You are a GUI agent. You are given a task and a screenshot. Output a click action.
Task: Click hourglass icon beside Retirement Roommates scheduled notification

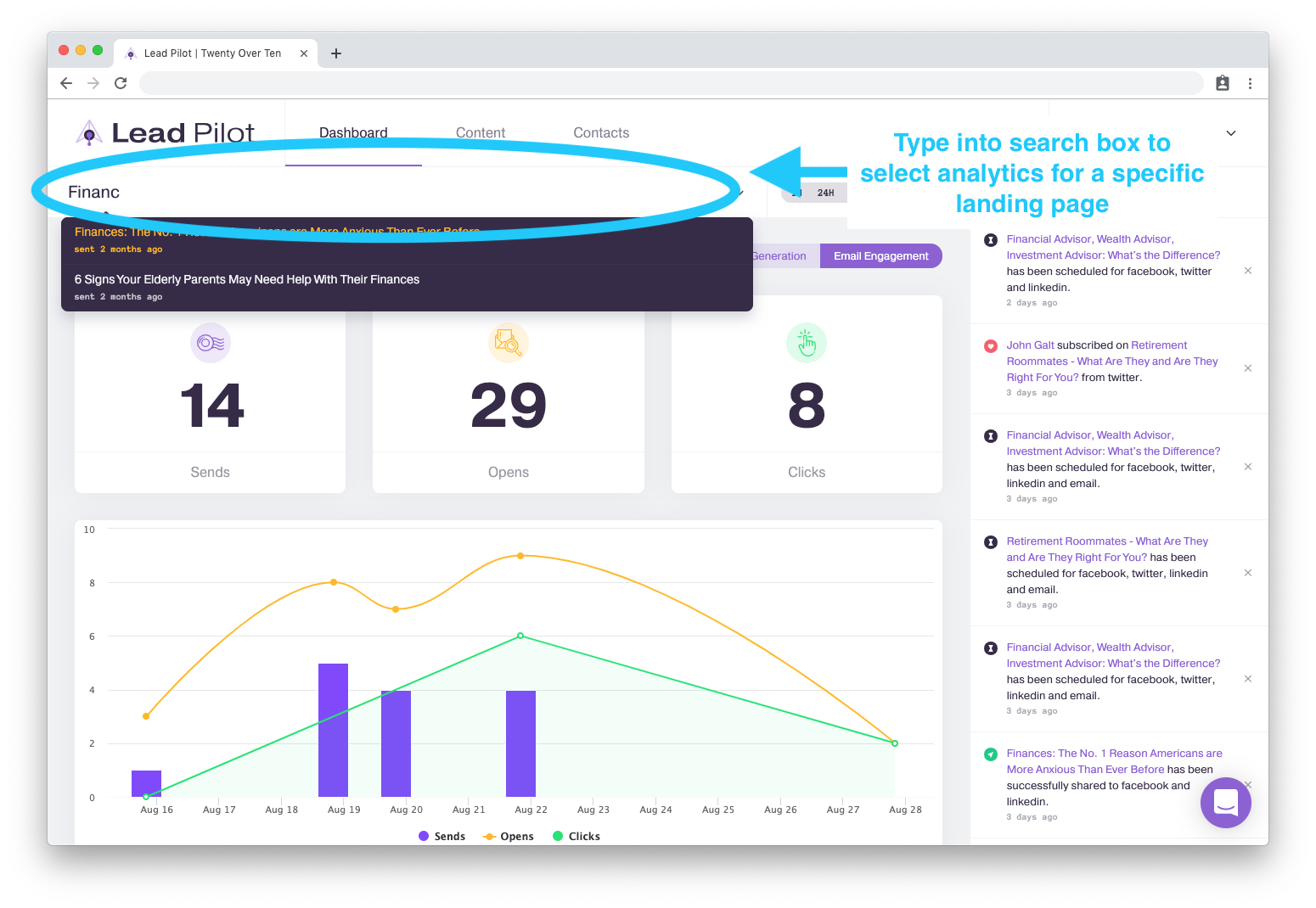click(990, 542)
